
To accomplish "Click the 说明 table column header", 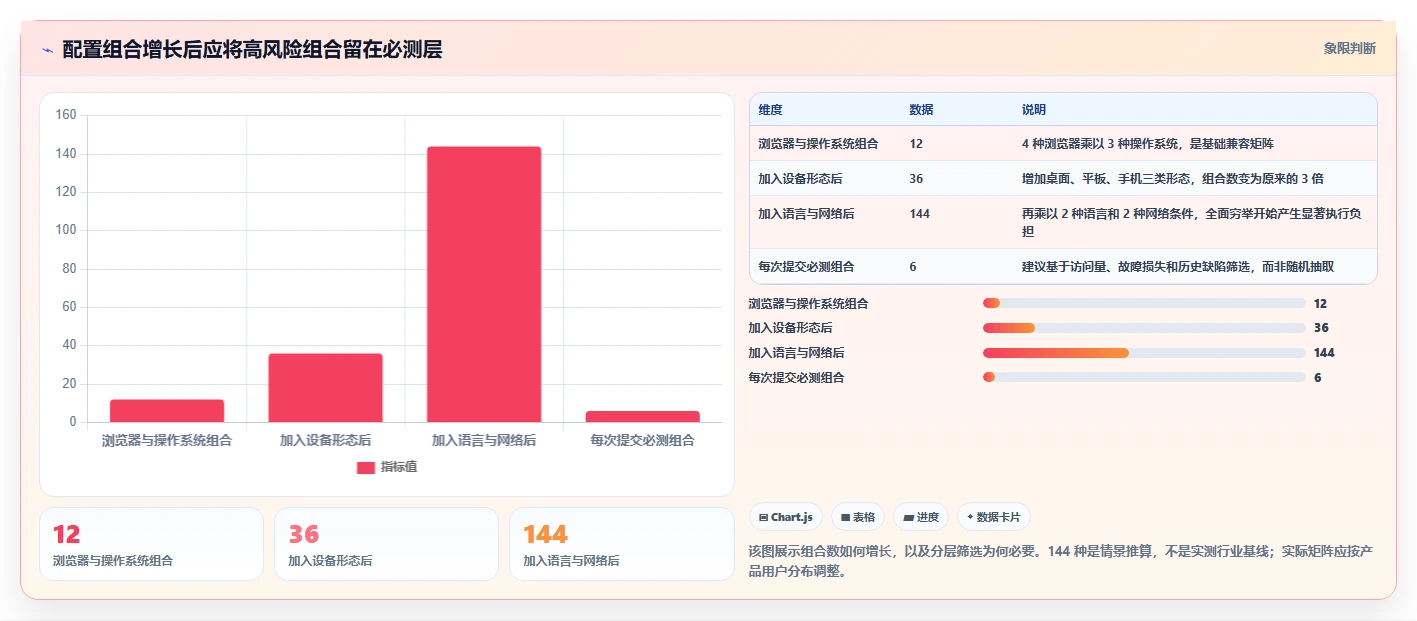I will tap(1034, 109).
